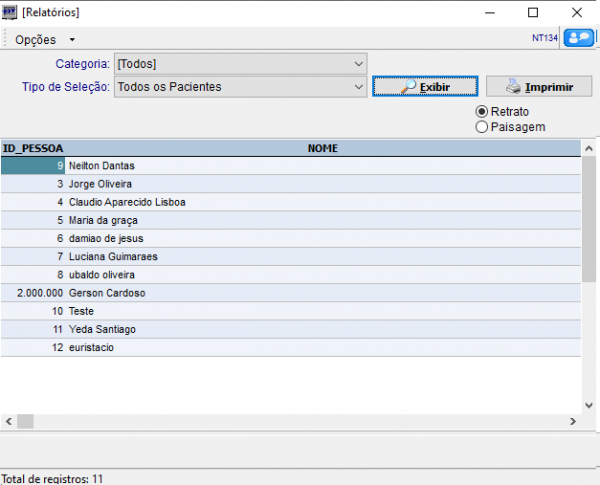Maximize the Relatórios window
Screen dimensions: 600x485
(533, 12)
